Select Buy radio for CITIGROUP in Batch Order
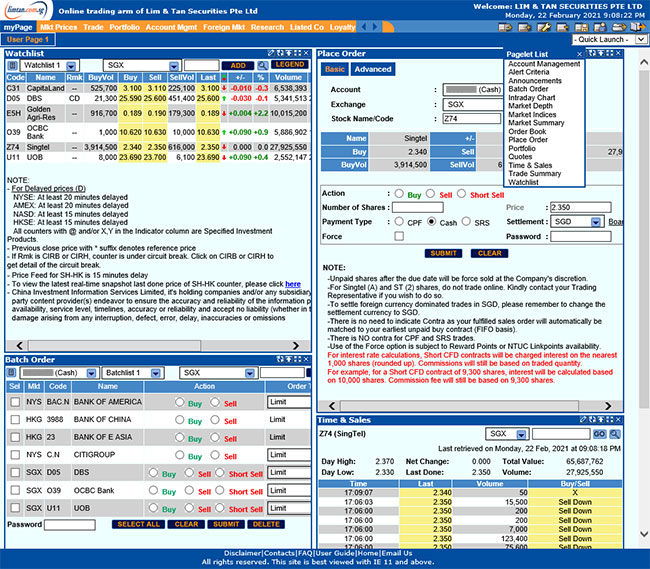The width and height of the screenshot is (650, 569). [x=179, y=455]
